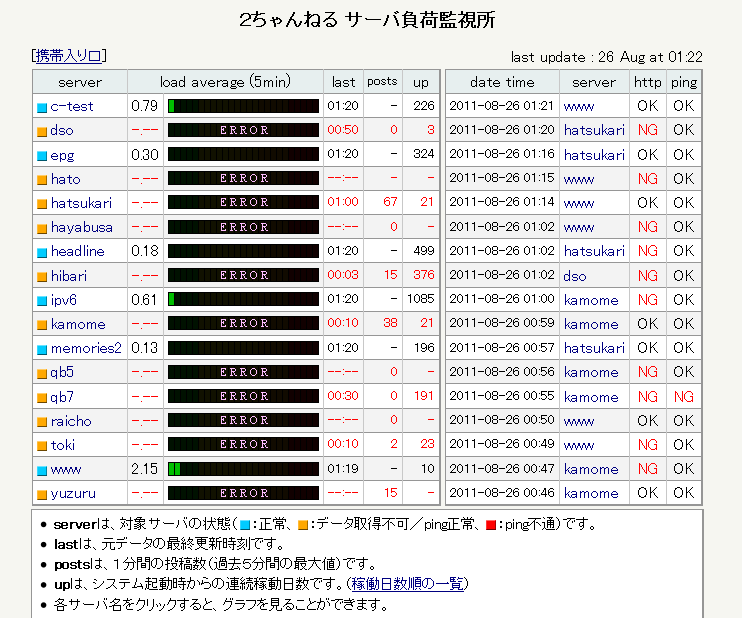Screen dimensions: 742x618
Task: Click the orange status icon beside raicho
Action: tap(42, 422)
